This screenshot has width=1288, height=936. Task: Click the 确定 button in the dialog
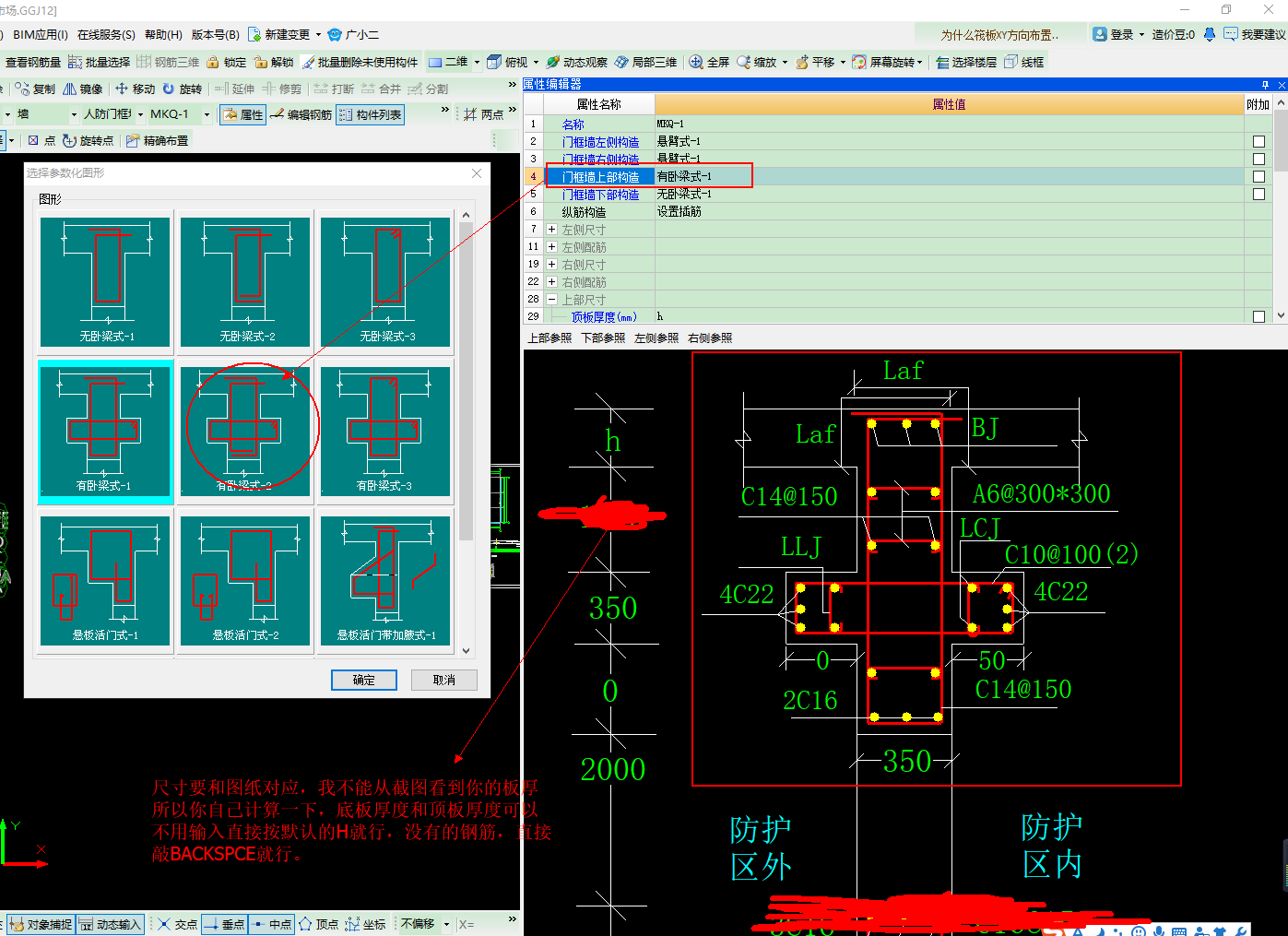[364, 680]
